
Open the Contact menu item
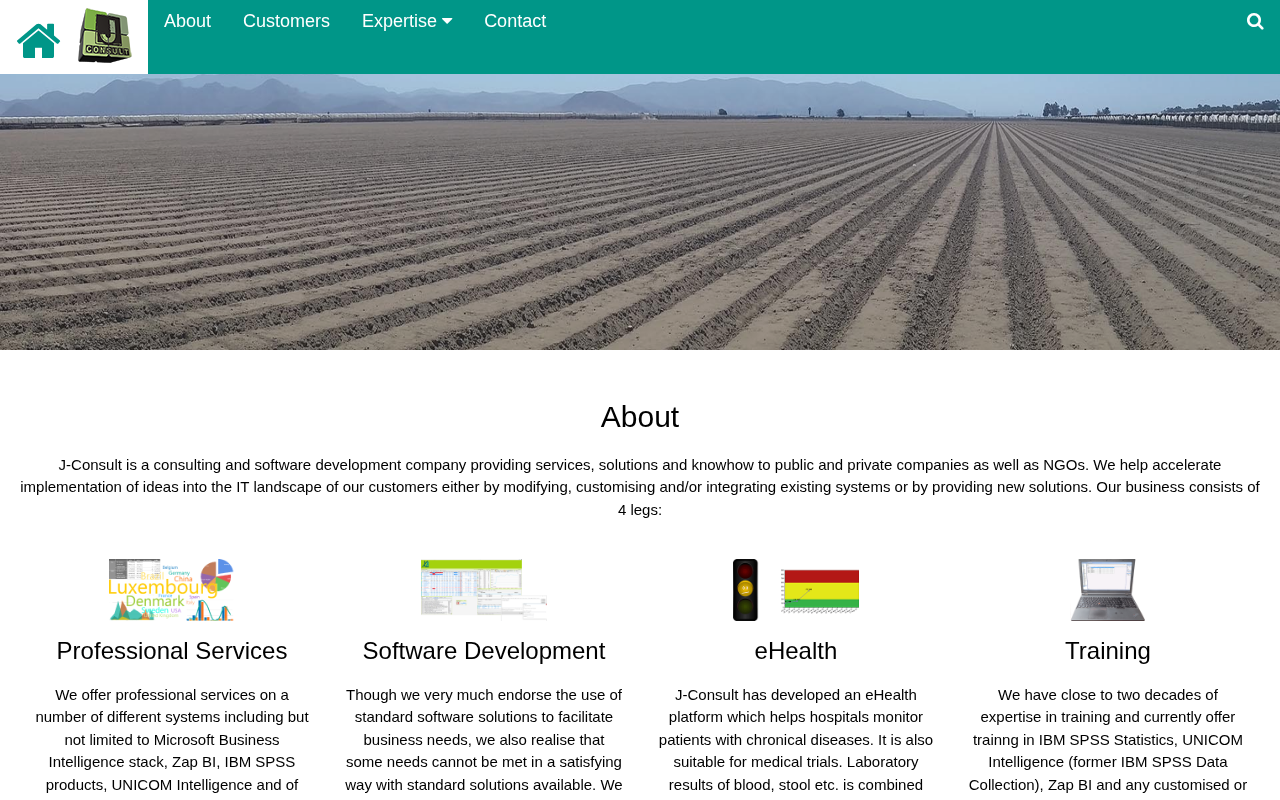coord(515,21)
